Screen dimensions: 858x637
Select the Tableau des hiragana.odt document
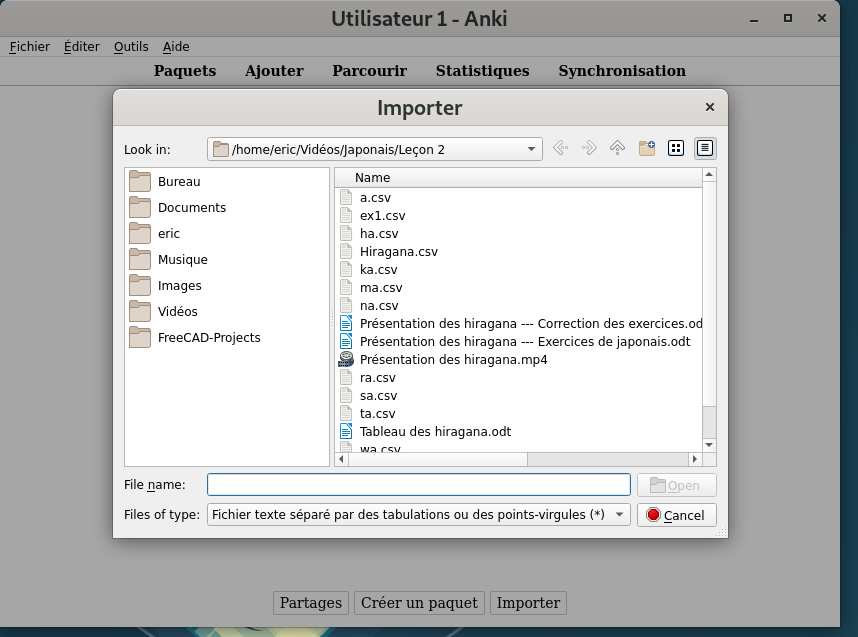pos(435,432)
